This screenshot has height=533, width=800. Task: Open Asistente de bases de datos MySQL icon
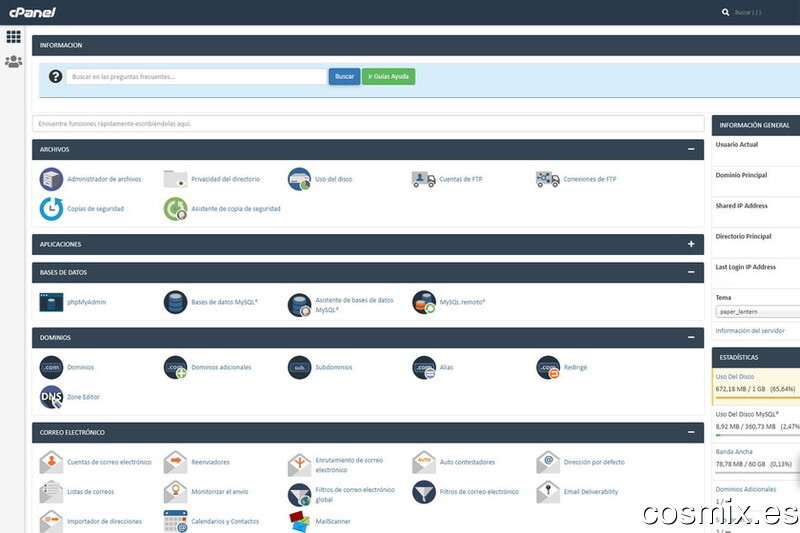[299, 304]
